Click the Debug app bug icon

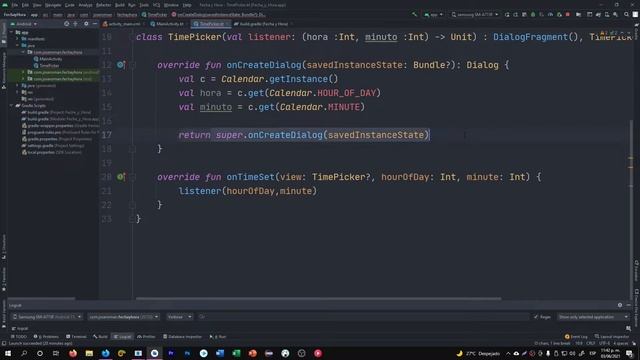[533, 15]
